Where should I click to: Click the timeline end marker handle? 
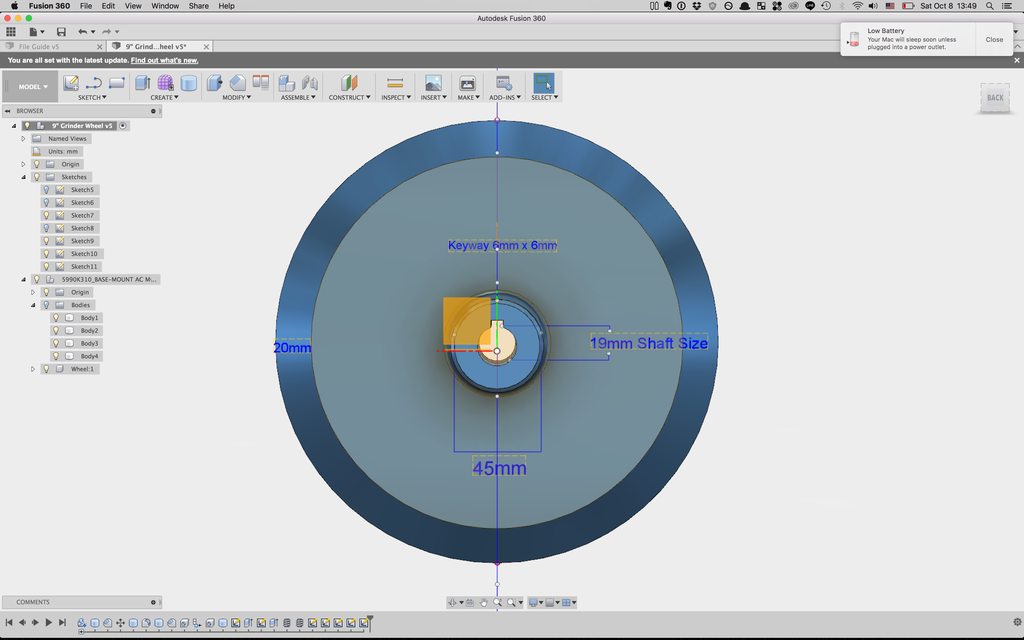(370, 620)
